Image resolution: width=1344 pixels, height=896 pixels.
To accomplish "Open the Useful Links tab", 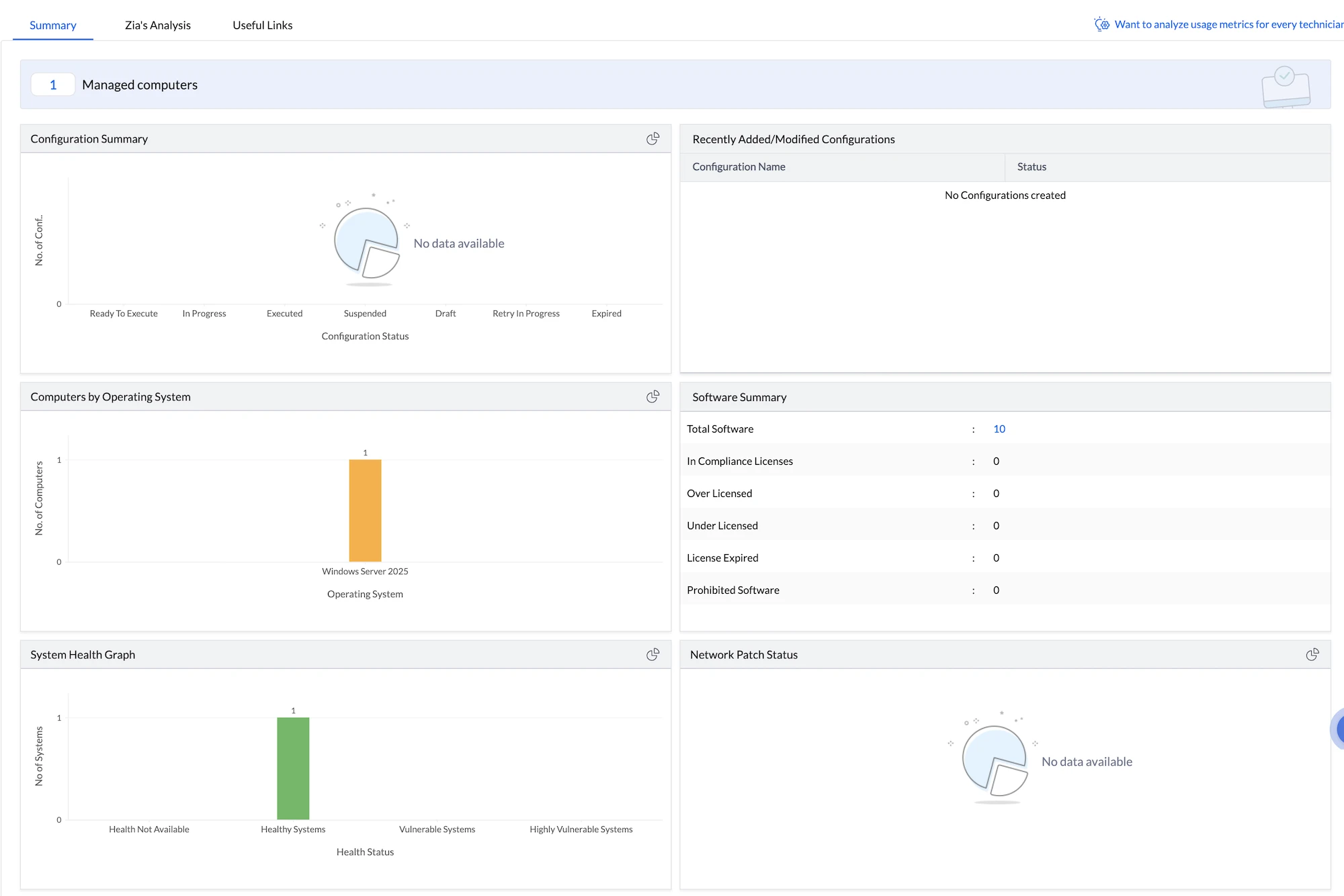I will [263, 26].
